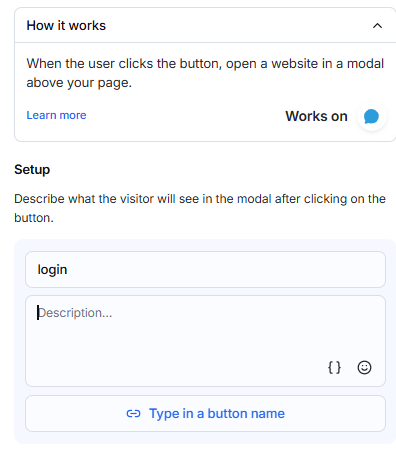Click into the Description text area
The height and width of the screenshot is (459, 396).
tap(205, 341)
